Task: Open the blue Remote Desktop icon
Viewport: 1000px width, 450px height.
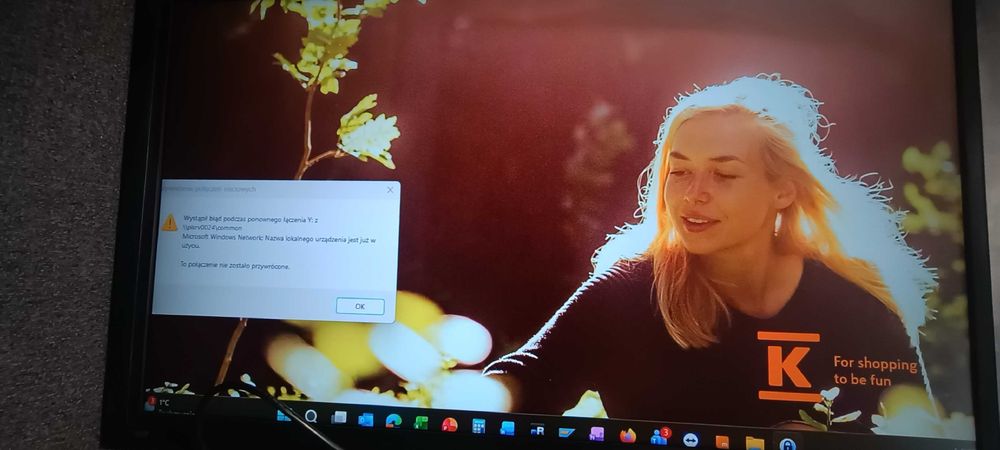Action: (x=507, y=428)
